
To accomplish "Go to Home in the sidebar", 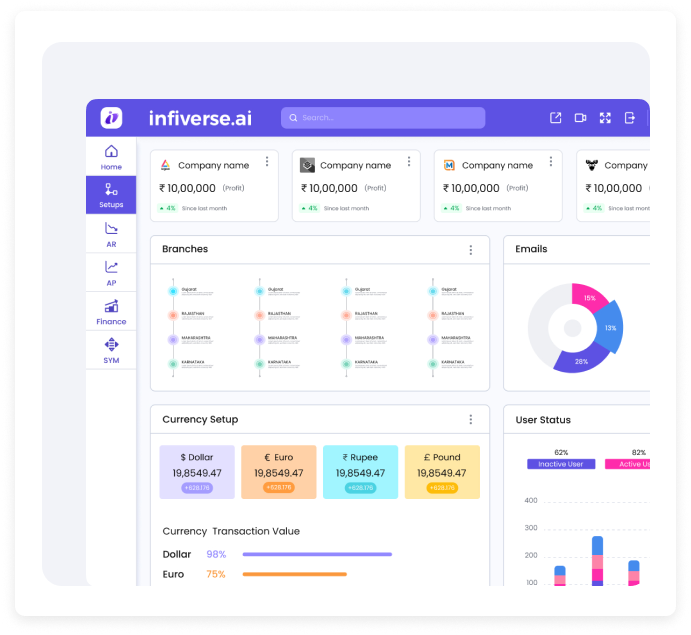I will tap(111, 157).
